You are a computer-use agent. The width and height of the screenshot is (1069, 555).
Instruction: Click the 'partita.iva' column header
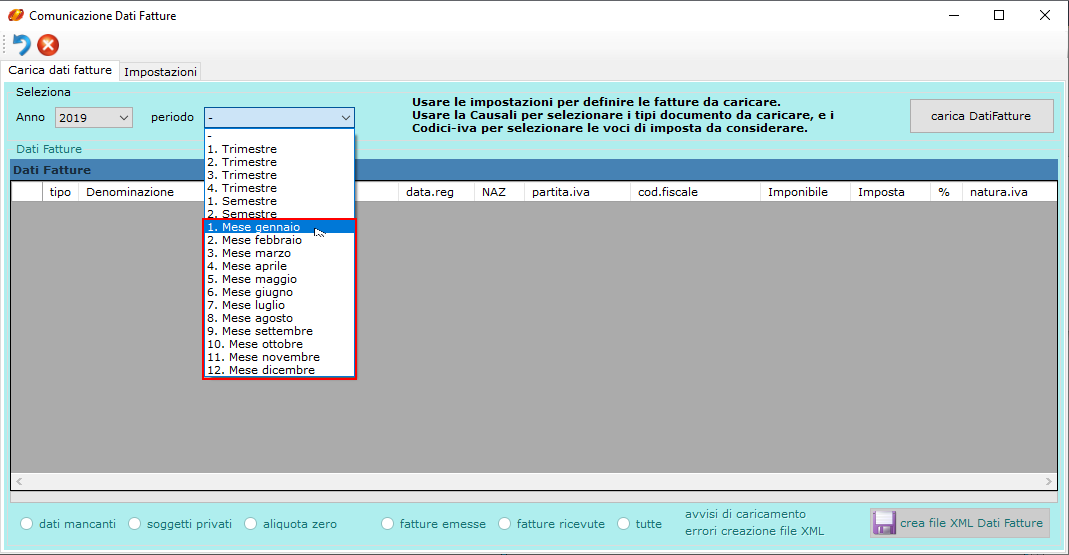pos(561,192)
